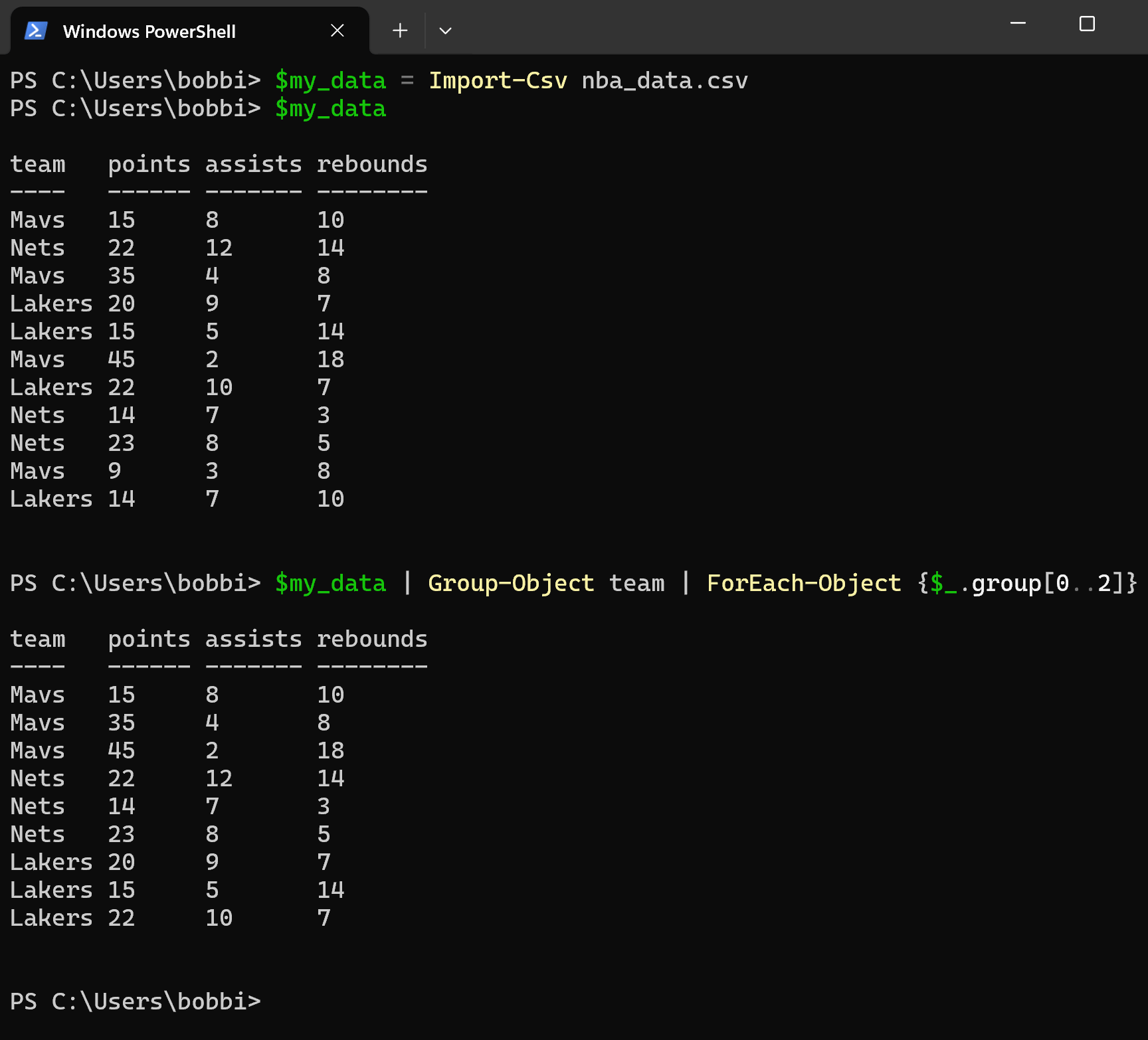
Task: Click the $my_data variable on the first line
Action: (x=330, y=80)
